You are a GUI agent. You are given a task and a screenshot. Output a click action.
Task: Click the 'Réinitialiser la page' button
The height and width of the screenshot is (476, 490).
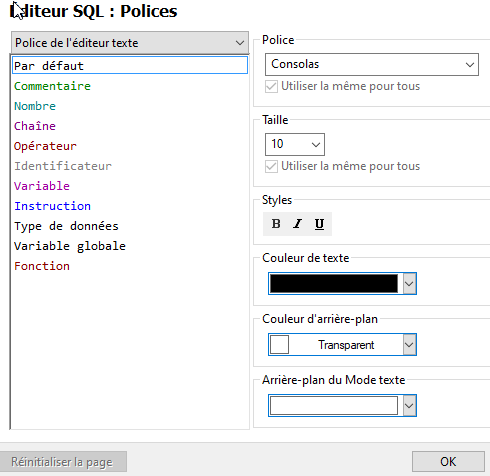(x=63, y=462)
